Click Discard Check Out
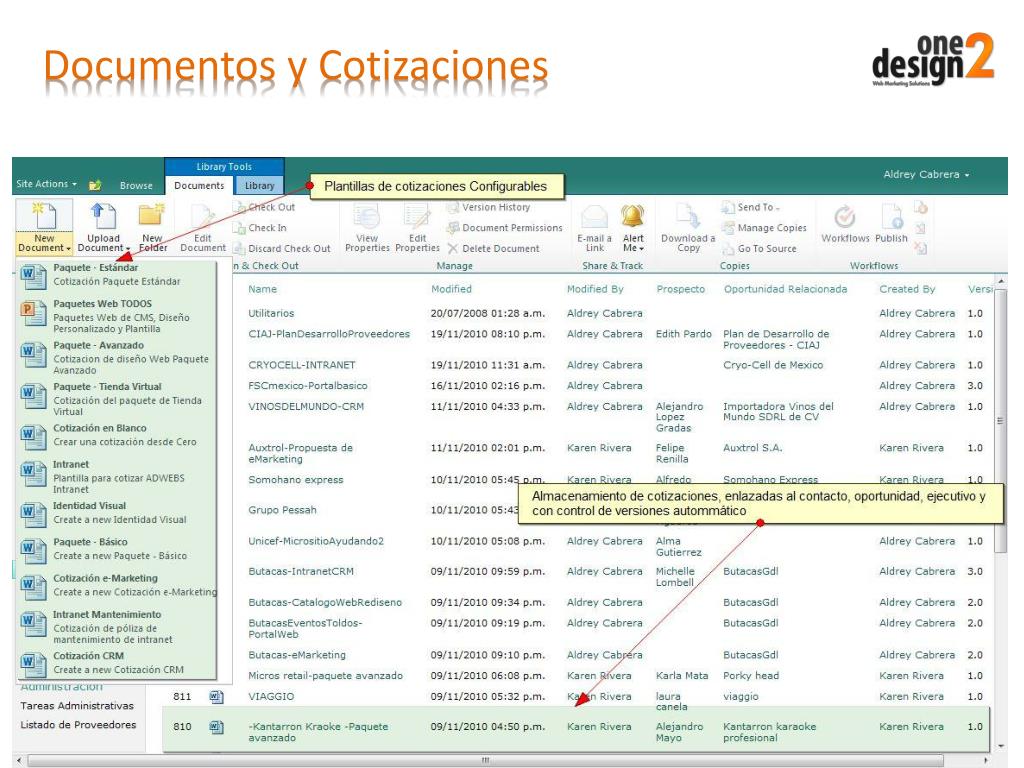The image size is (1024, 768). (282, 249)
